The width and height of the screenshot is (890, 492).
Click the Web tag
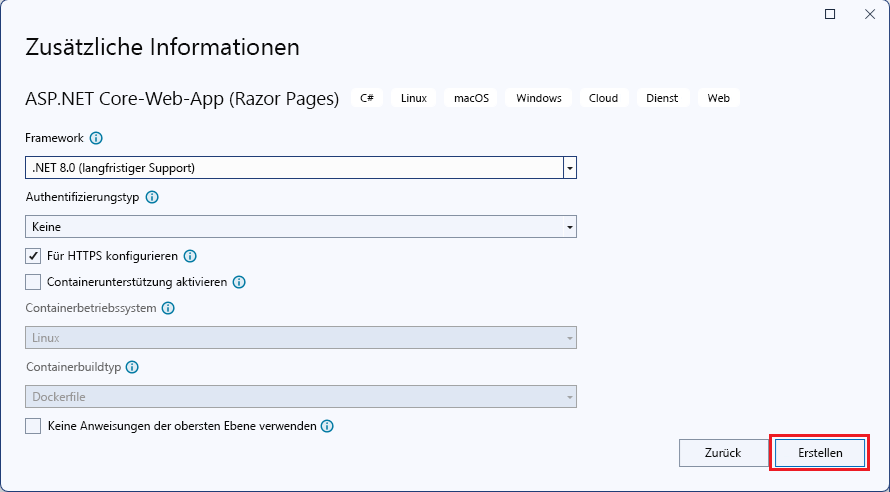719,98
